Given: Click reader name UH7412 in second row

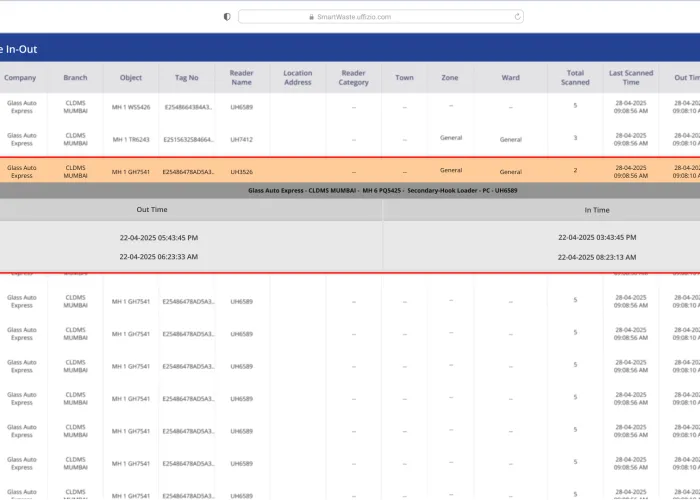Looking at the screenshot, I should pos(242,140).
